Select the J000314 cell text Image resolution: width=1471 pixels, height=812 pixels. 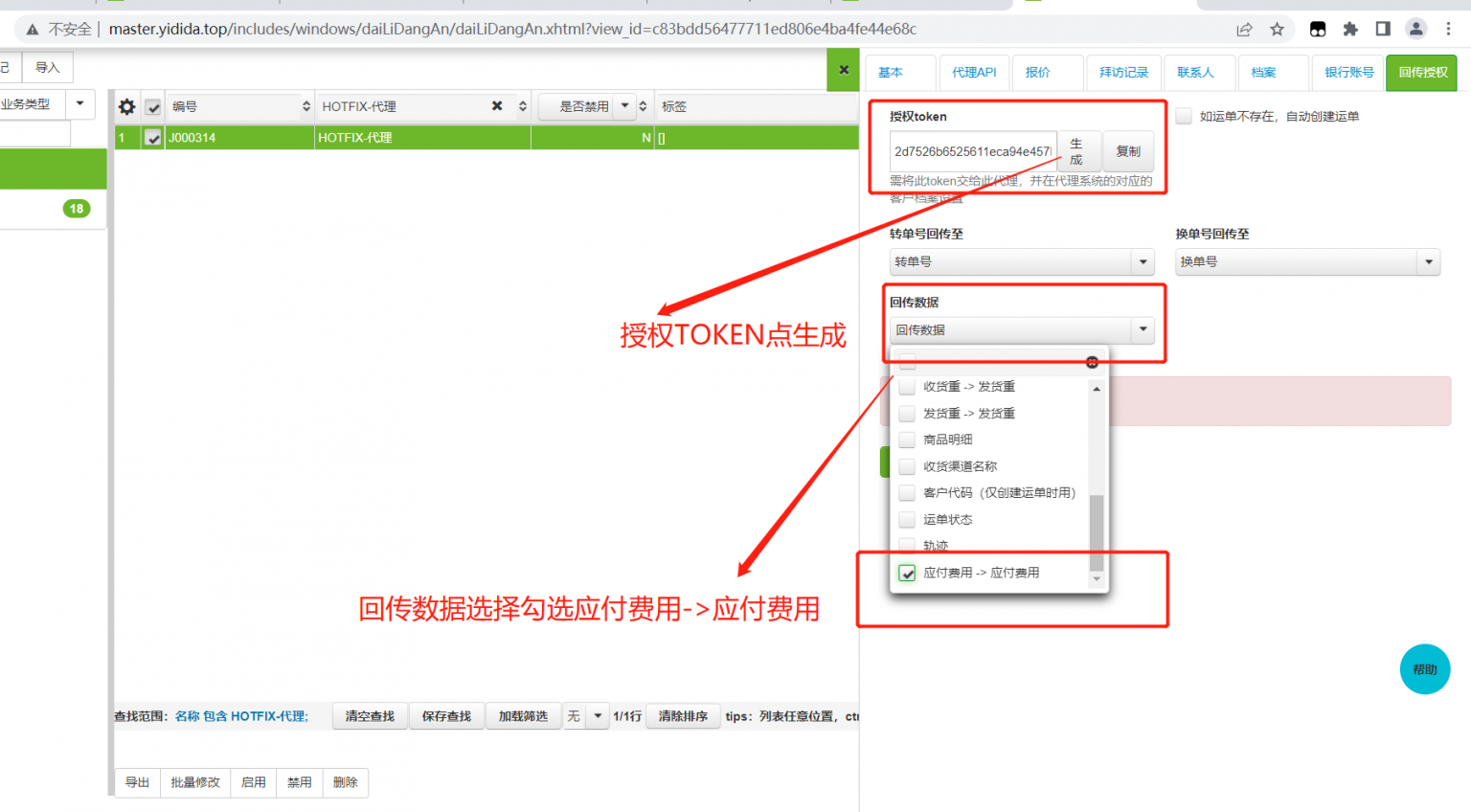pos(192,138)
